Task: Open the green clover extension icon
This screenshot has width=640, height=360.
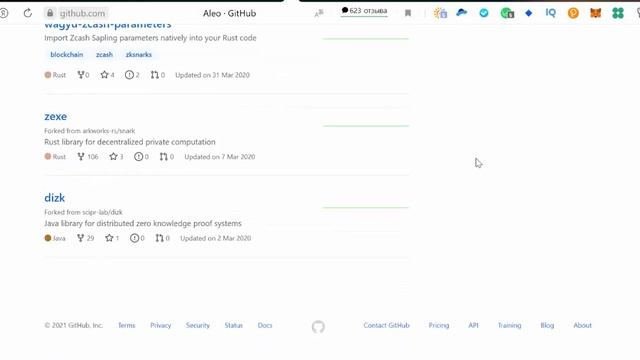Action: pos(618,13)
